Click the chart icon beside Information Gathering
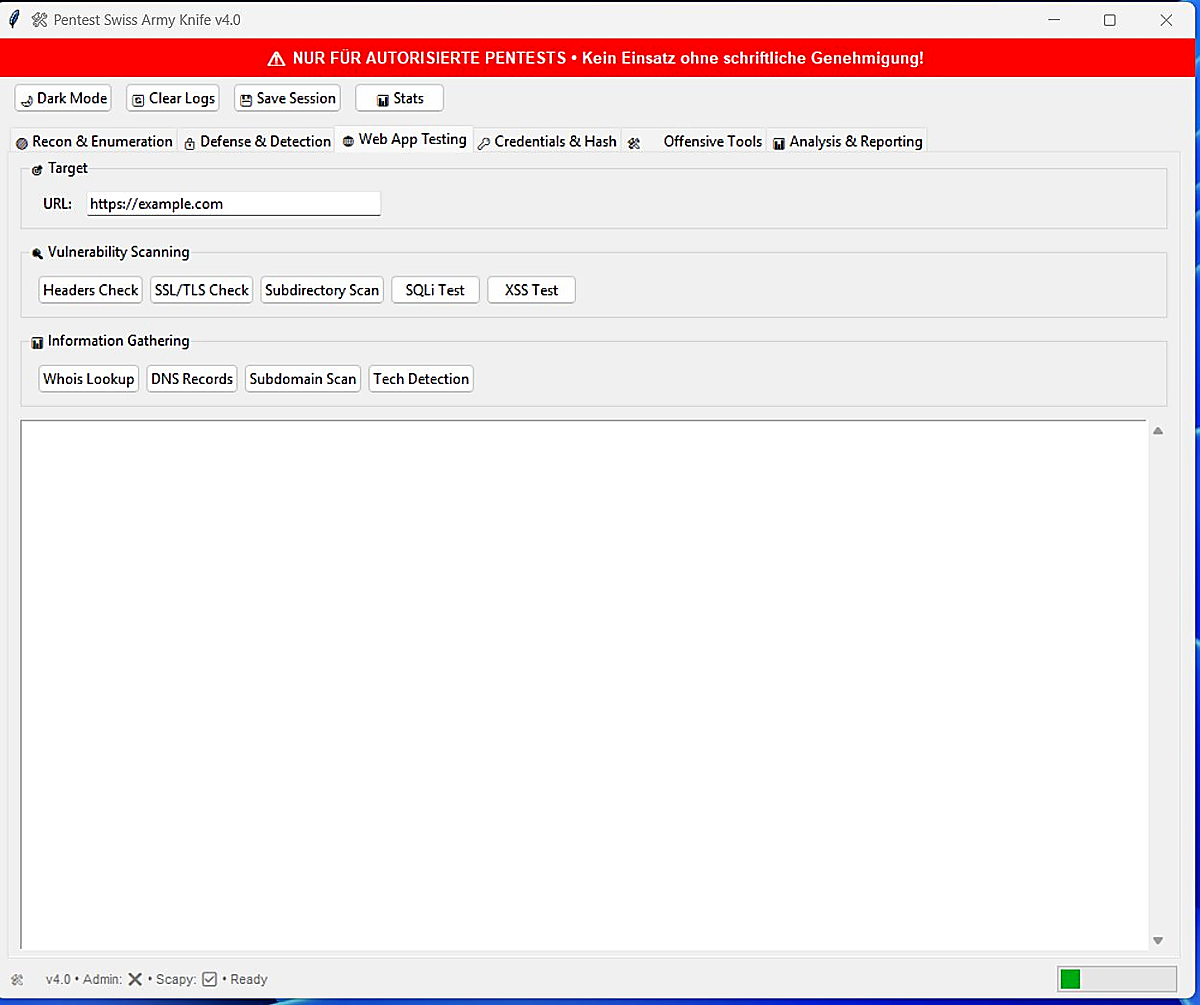This screenshot has height=1005, width=1200. pyautogui.click(x=37, y=343)
